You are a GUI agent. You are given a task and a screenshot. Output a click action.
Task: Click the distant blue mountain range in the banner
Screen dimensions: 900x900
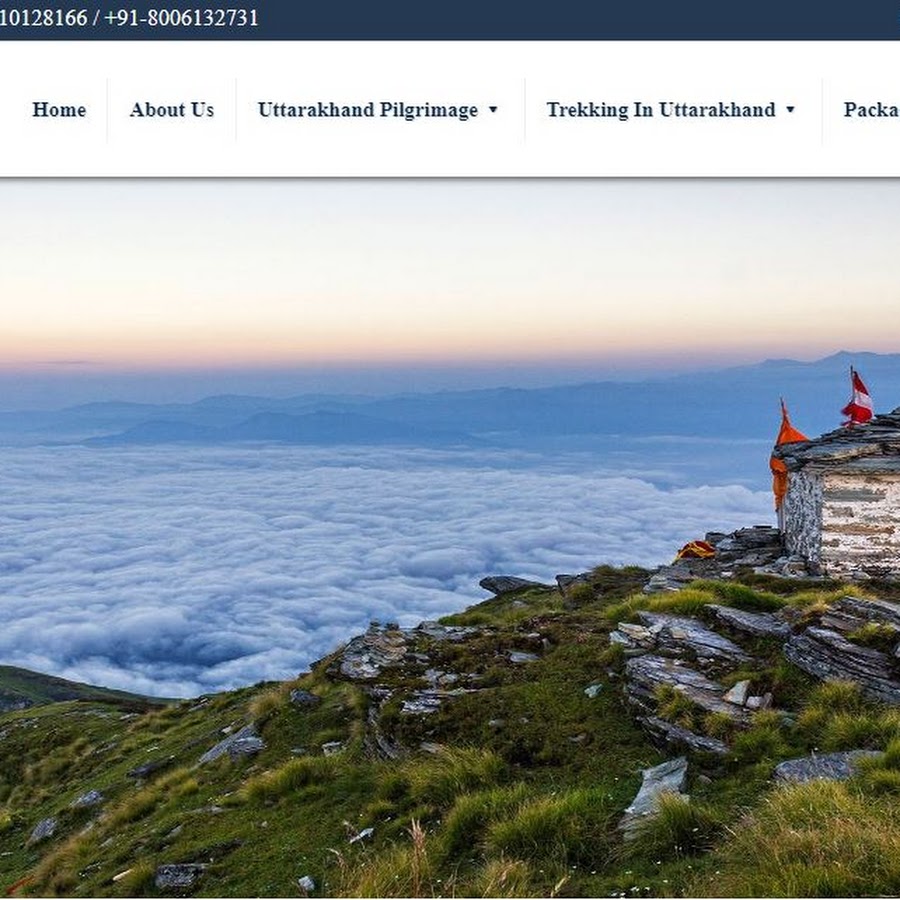click(x=402, y=410)
